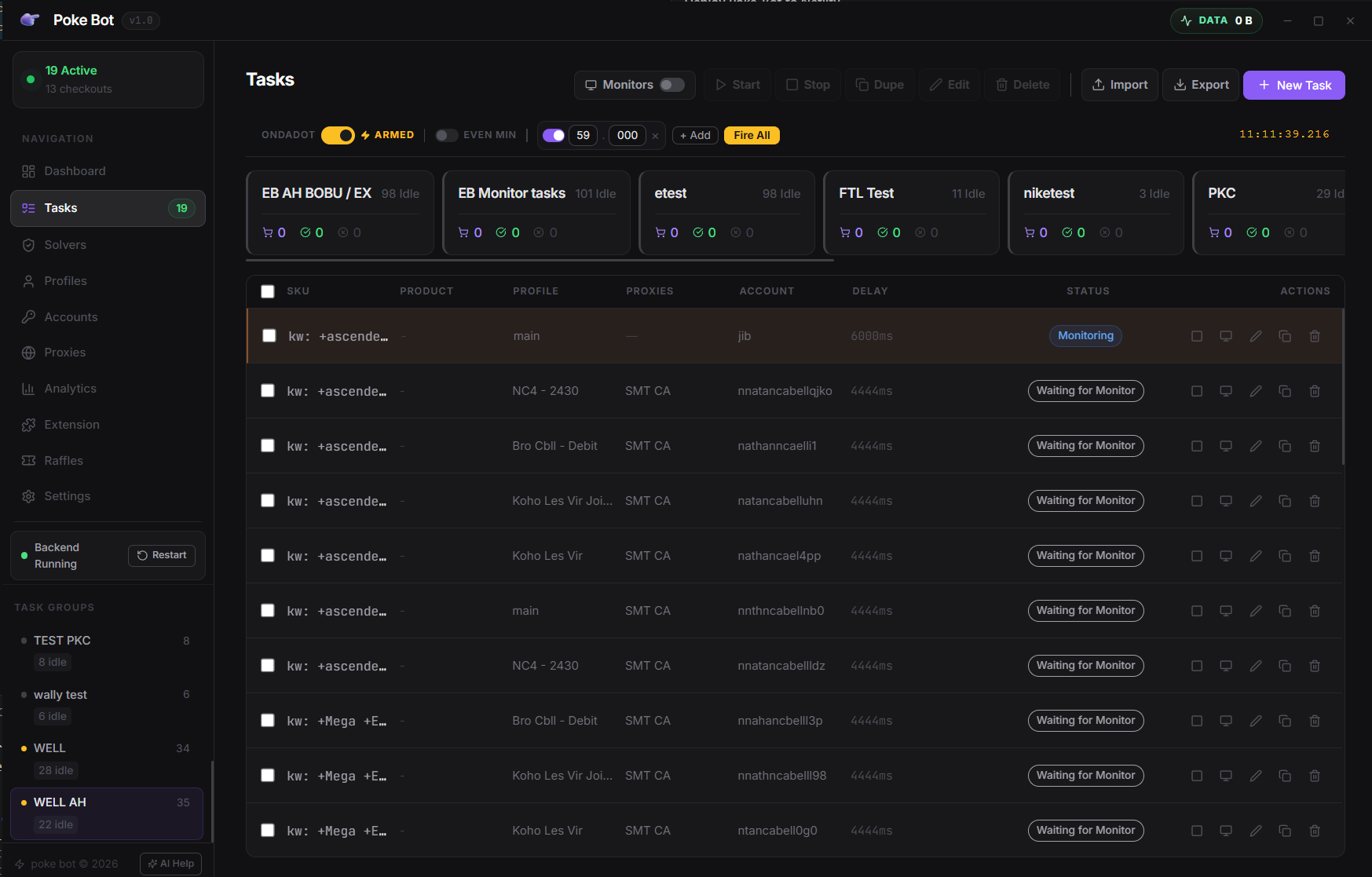Click the Analytics chart icon in navigation
Viewport: 1372px width, 877px height.
(x=28, y=388)
